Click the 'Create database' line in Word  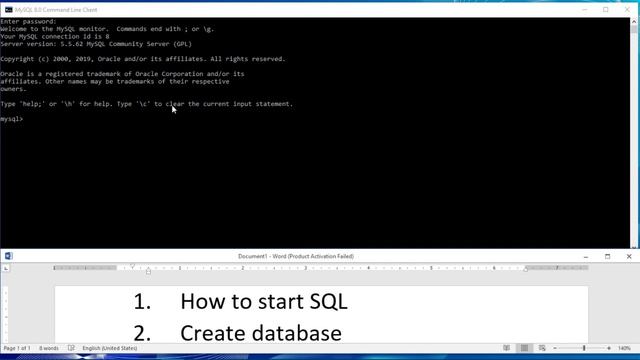pyautogui.click(x=261, y=333)
